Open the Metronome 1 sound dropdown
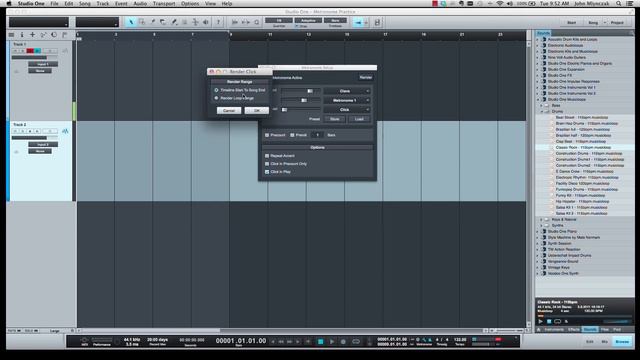Screen dimensions: 640x360 point(347,100)
